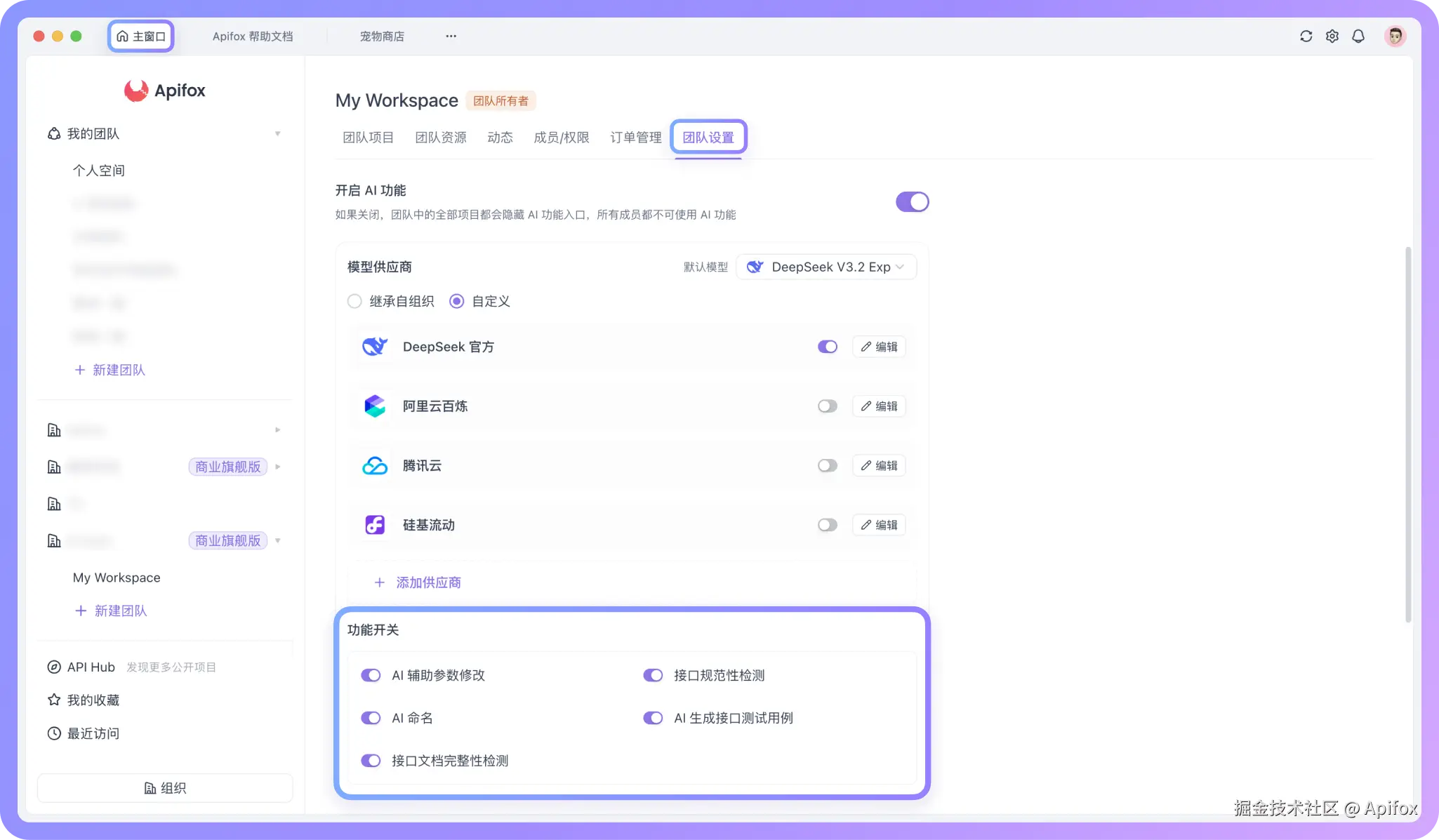Toggle the 开启 AI 功能 master switch
This screenshot has width=1439, height=840.
[x=912, y=202]
